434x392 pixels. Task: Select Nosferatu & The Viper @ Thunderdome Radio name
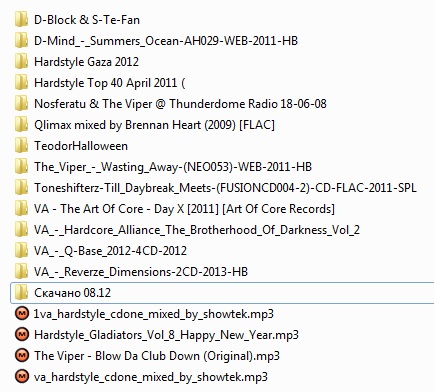[x=180, y=104]
